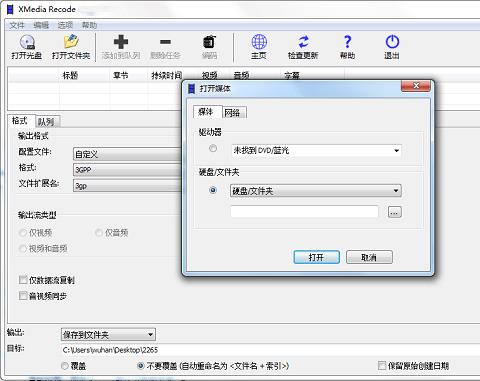This screenshot has width=480, height=381.
Task: Click the Open Folder (打开文件夹) toolbar icon
Action: pyautogui.click(x=71, y=41)
